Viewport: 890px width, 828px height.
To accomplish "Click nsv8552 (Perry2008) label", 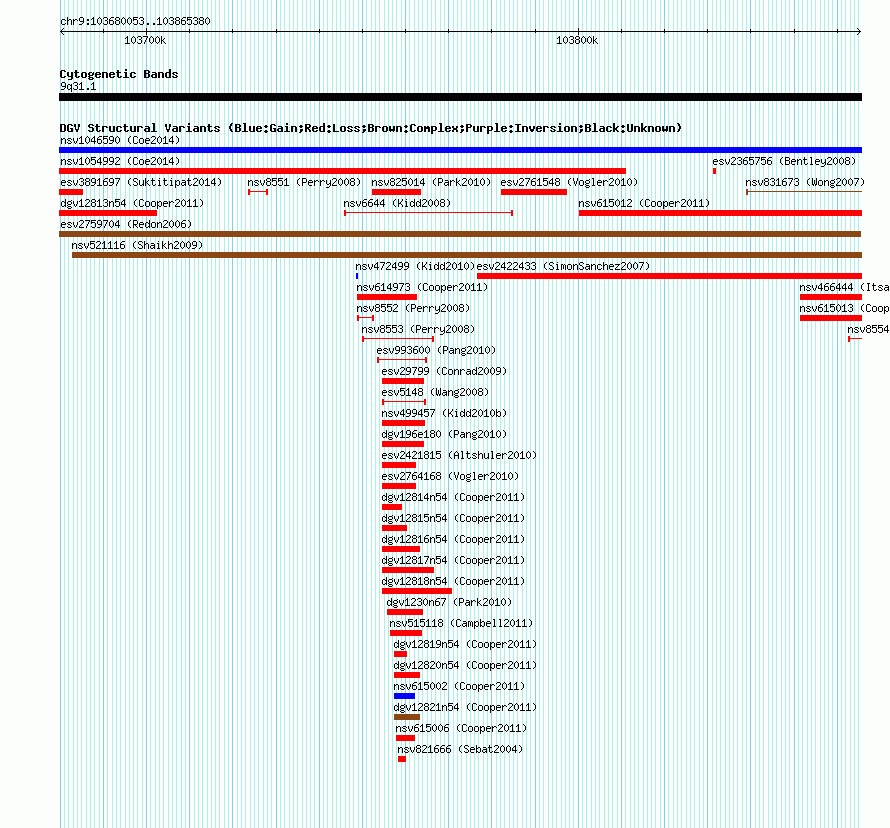I will (x=413, y=308).
